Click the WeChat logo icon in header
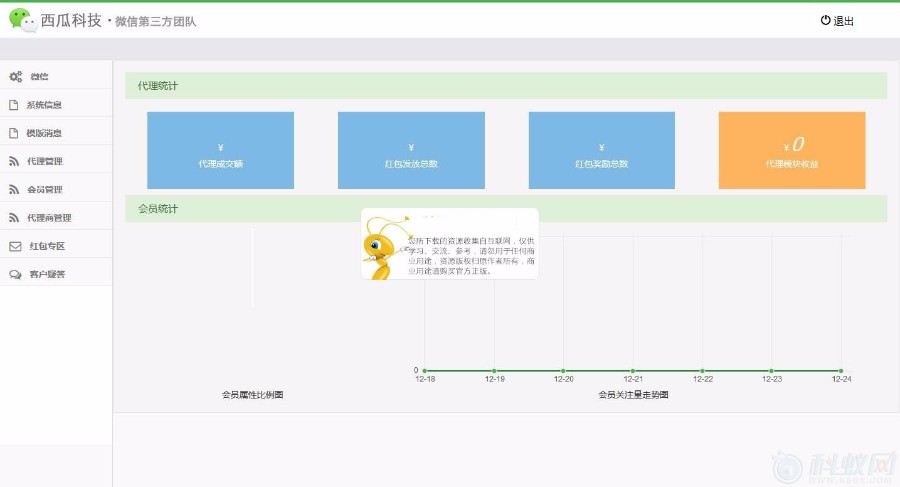The width and height of the screenshot is (900, 487). [23, 21]
